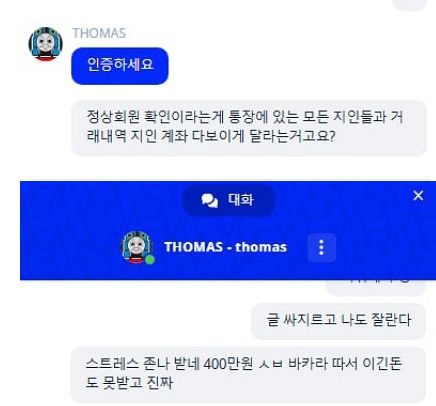Select the blue 인증하세요 message bubble
This screenshot has width=436, height=406.
click(x=120, y=66)
